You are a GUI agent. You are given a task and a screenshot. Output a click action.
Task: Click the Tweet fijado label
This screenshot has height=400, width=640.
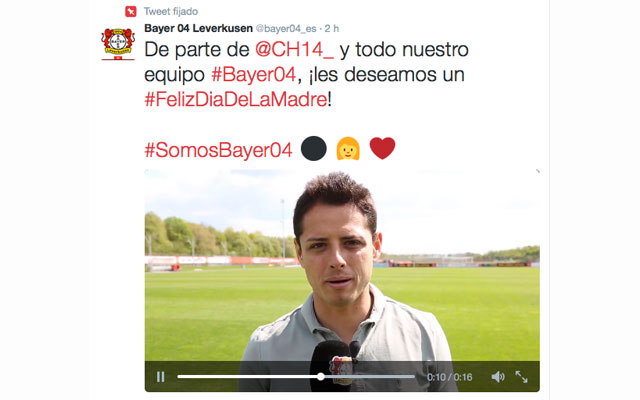tap(171, 11)
